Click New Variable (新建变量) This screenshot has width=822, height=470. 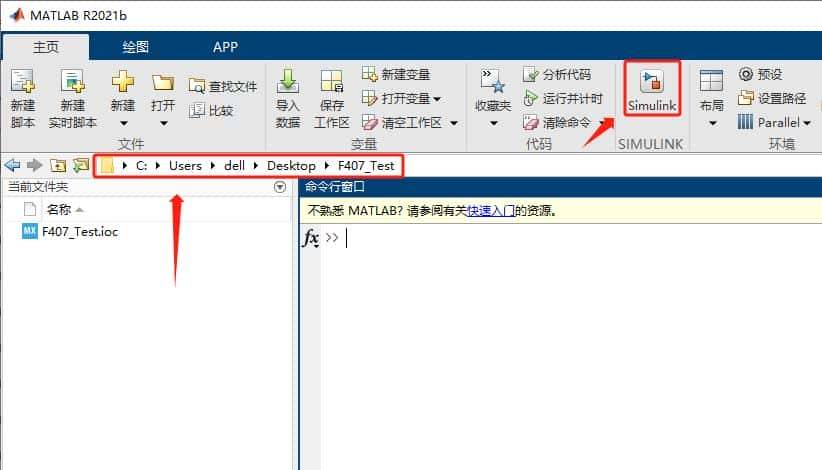coord(397,74)
